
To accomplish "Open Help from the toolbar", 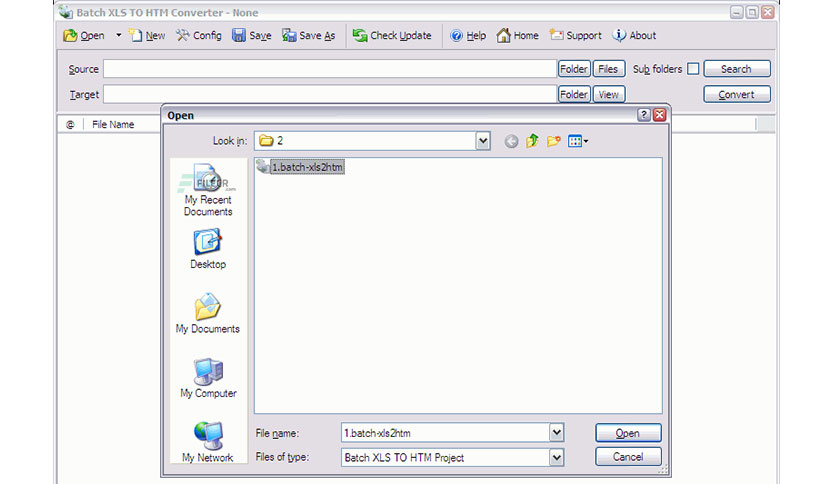I will pyautogui.click(x=468, y=36).
